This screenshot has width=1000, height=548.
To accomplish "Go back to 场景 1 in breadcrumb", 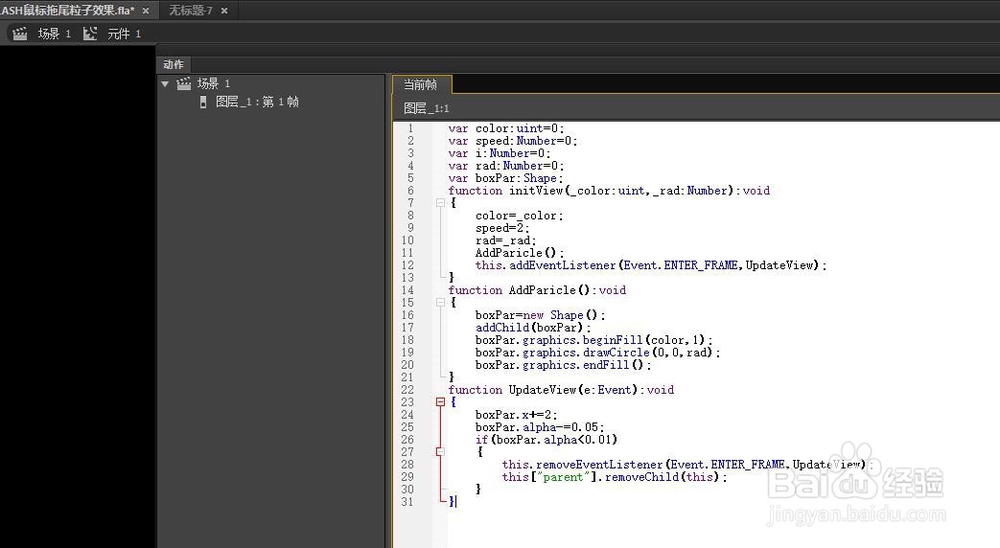I will click(54, 34).
